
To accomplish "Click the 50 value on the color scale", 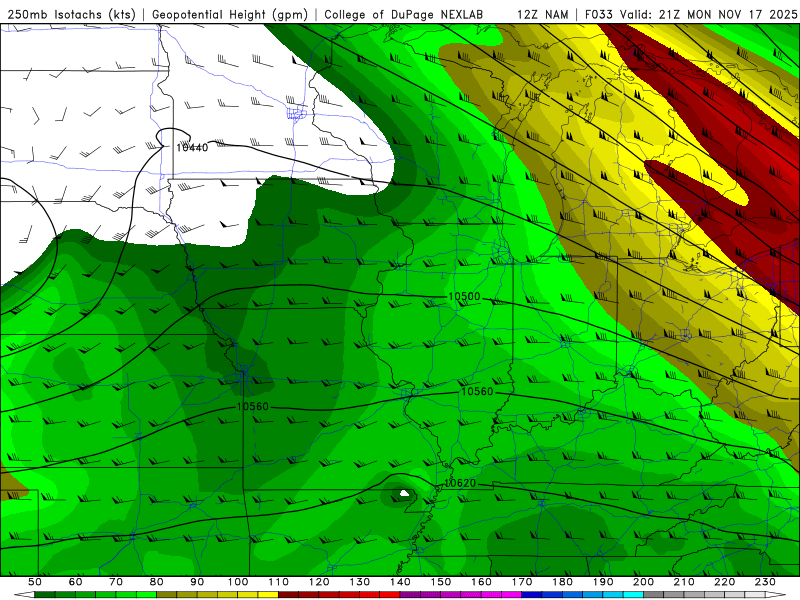I will click(35, 582).
